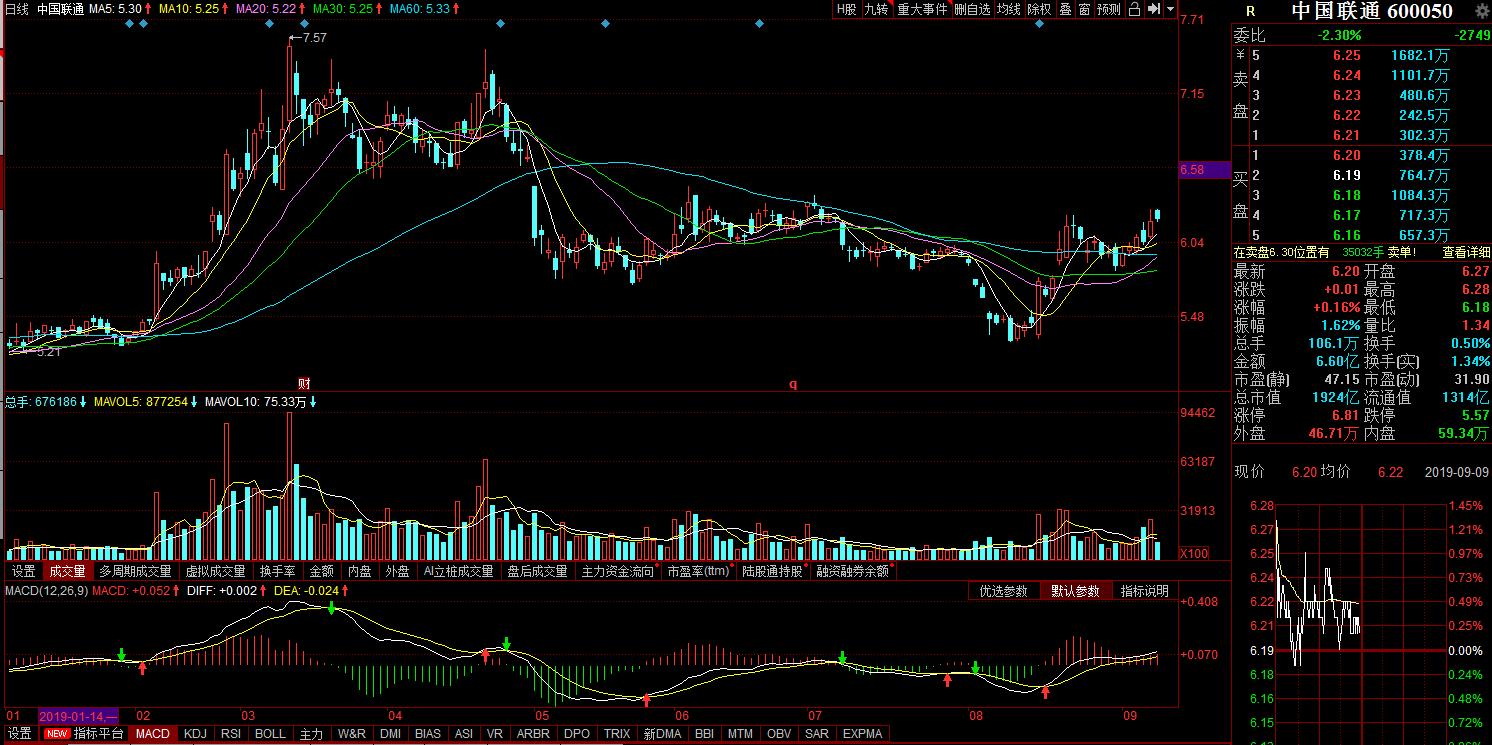The width and height of the screenshot is (1492, 745).
Task: Click the R badge beside 中国联通 title
Action: [x=1250, y=11]
